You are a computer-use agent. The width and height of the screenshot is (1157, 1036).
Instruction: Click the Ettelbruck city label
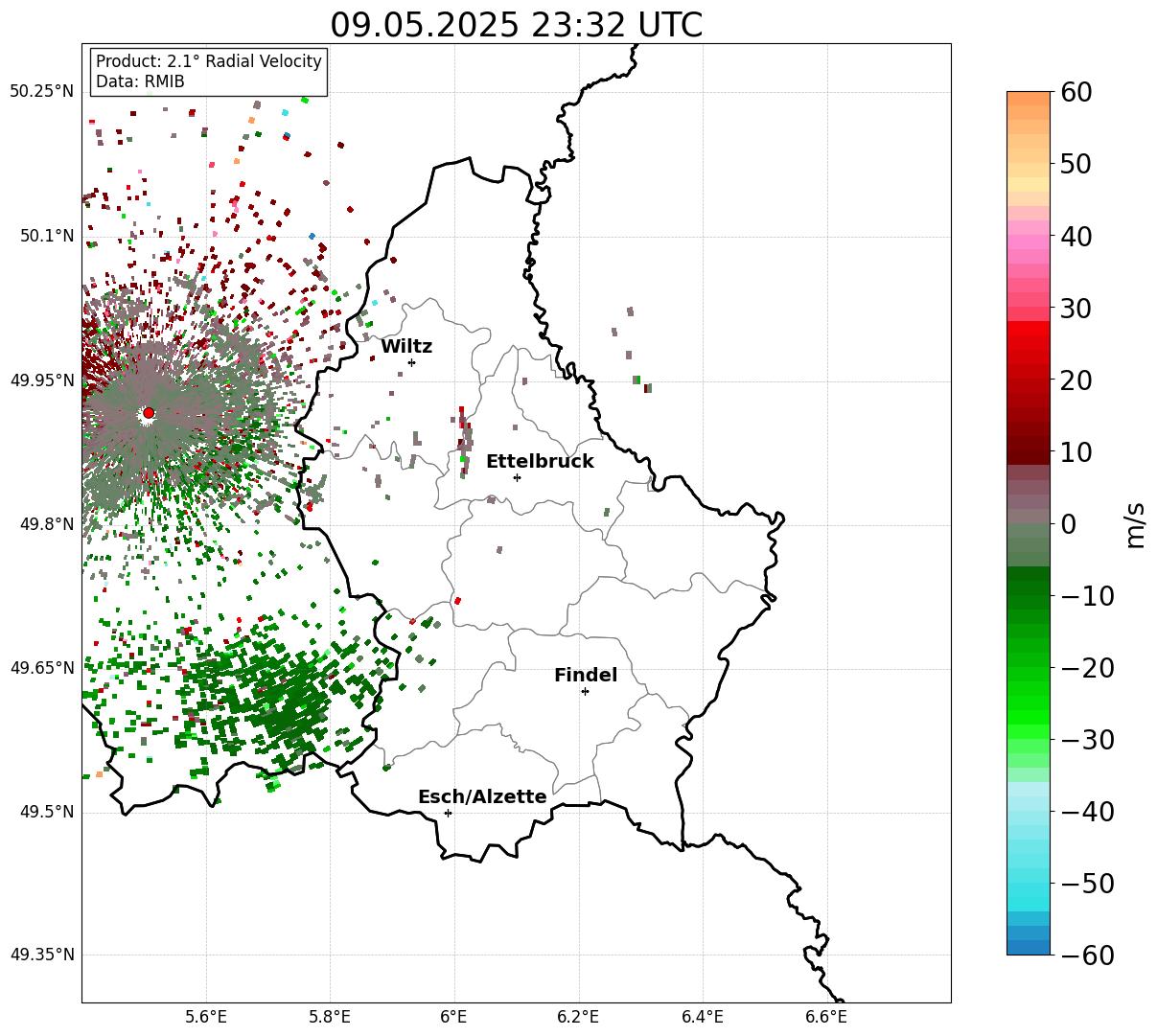(540, 462)
